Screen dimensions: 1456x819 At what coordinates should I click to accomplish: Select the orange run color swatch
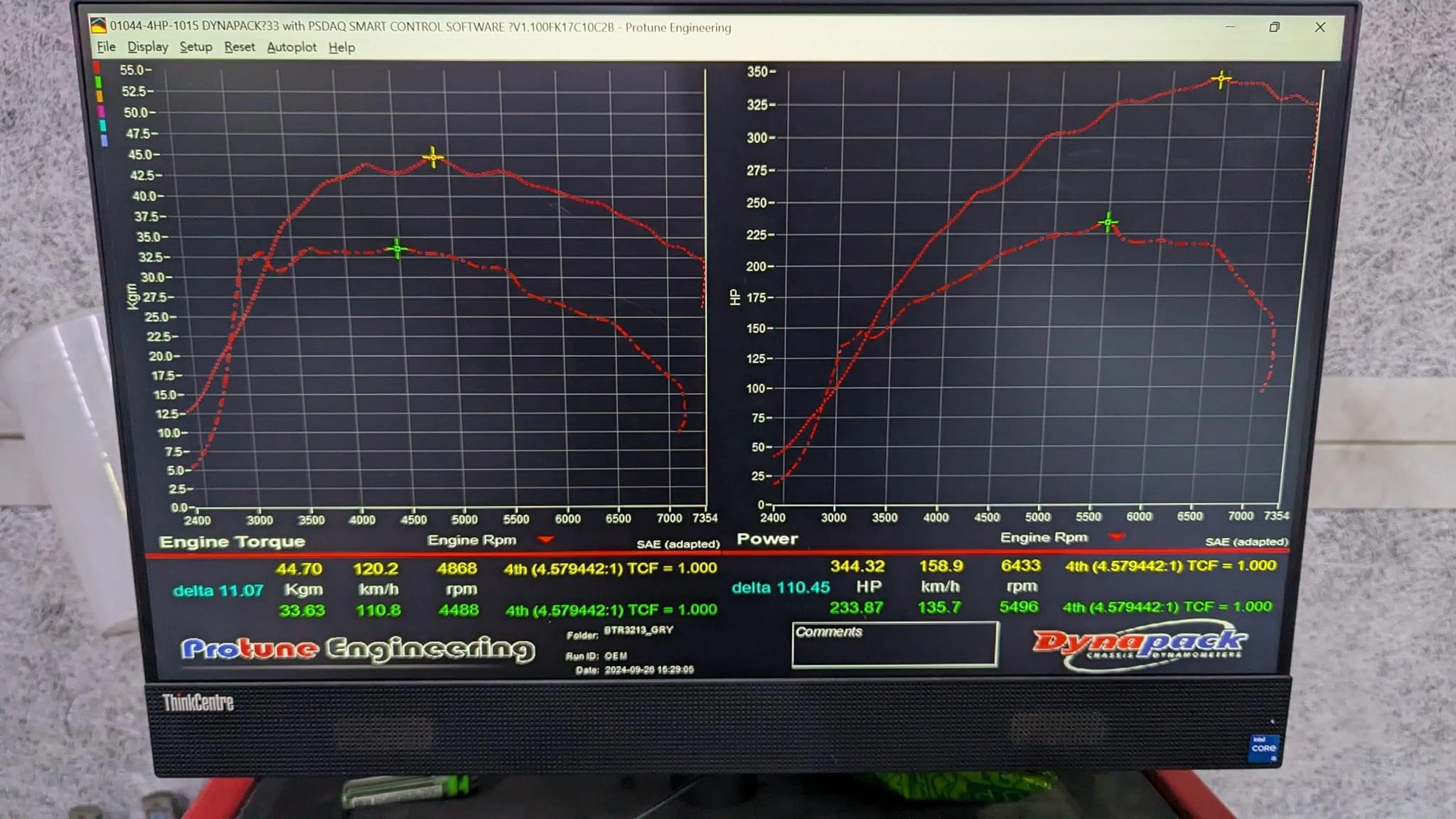pos(100,96)
